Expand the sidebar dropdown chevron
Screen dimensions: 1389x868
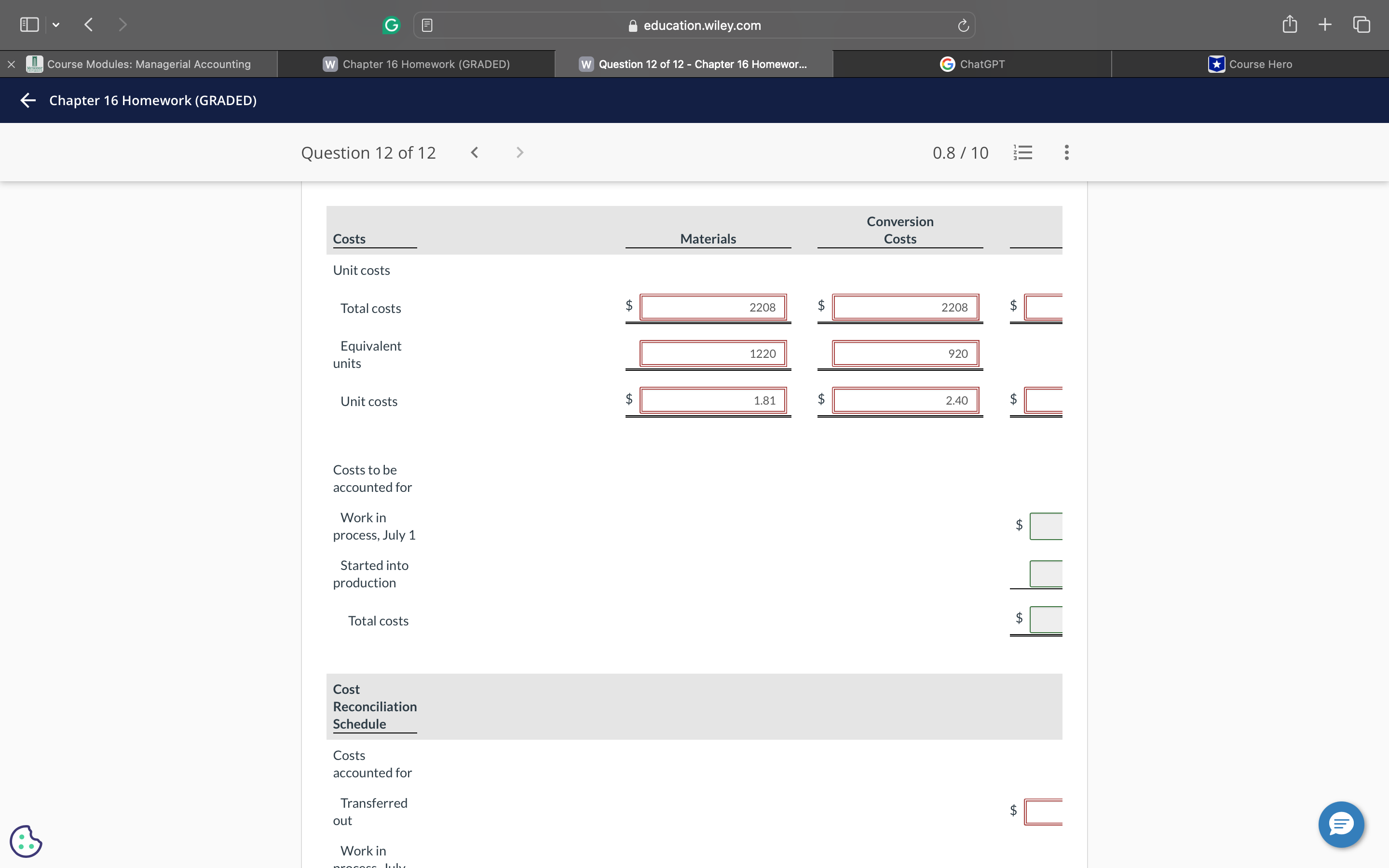point(55,25)
